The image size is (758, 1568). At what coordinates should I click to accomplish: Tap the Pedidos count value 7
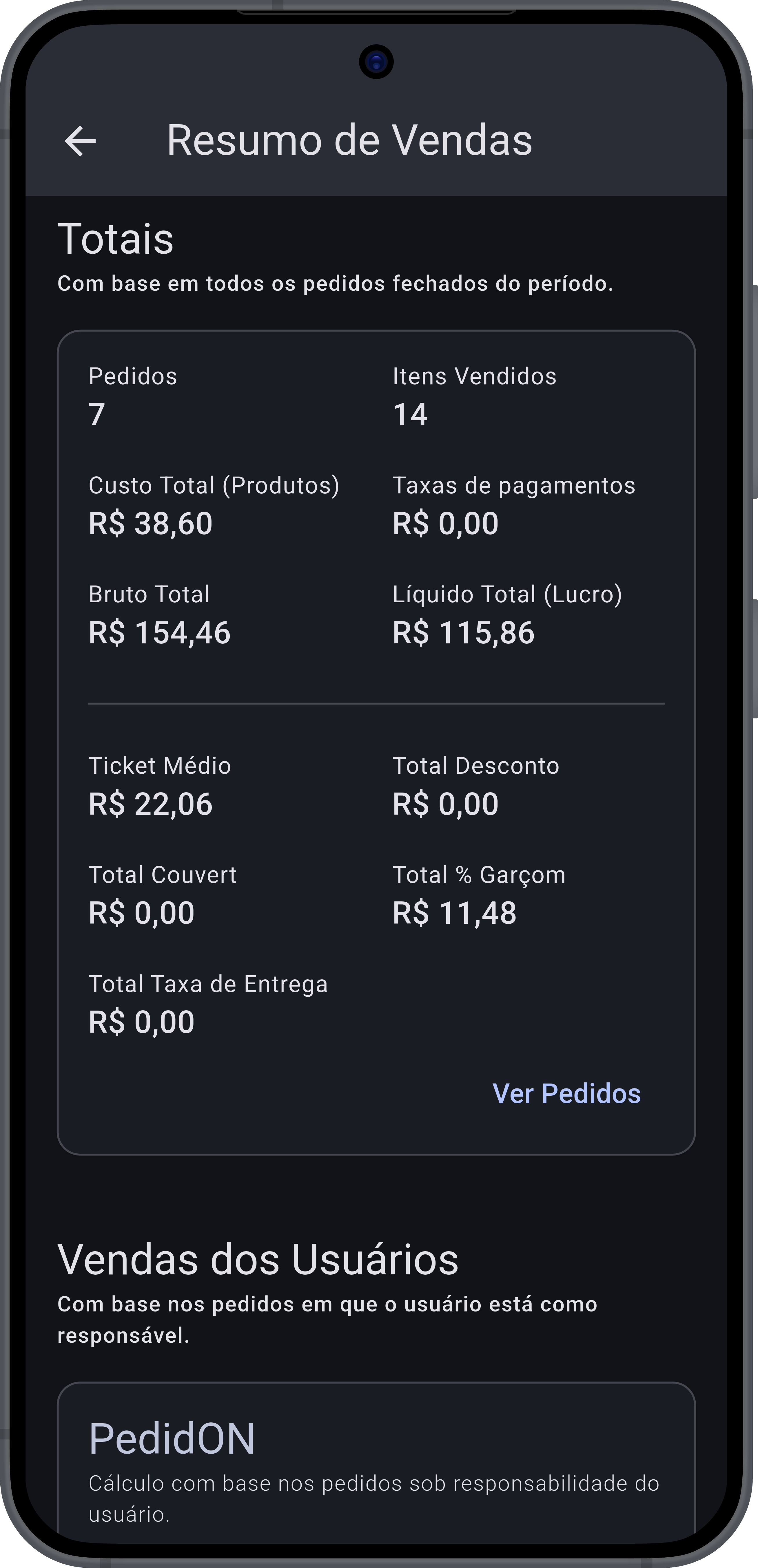pos(97,415)
